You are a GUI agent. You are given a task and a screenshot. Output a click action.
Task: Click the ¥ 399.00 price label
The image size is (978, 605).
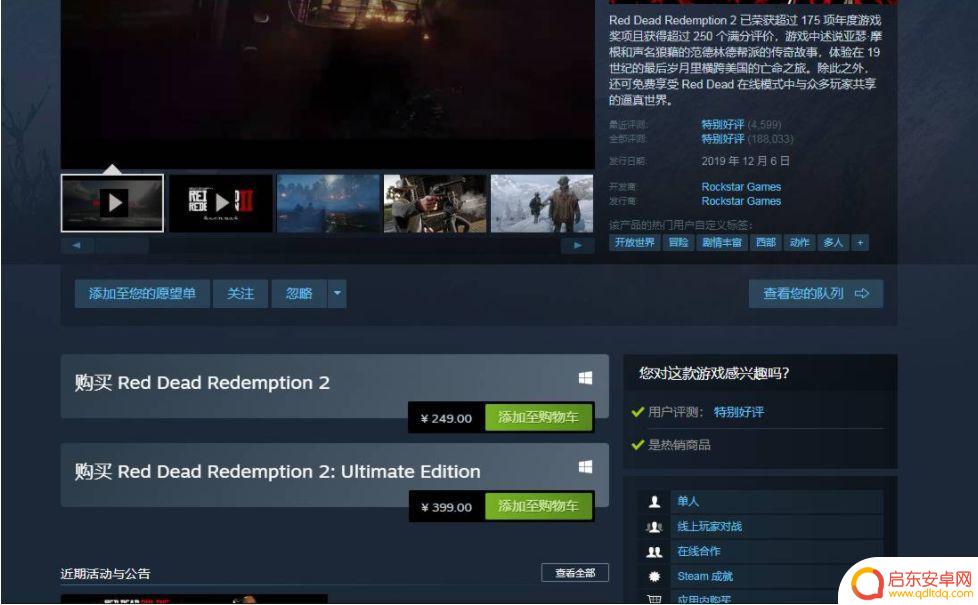(446, 507)
